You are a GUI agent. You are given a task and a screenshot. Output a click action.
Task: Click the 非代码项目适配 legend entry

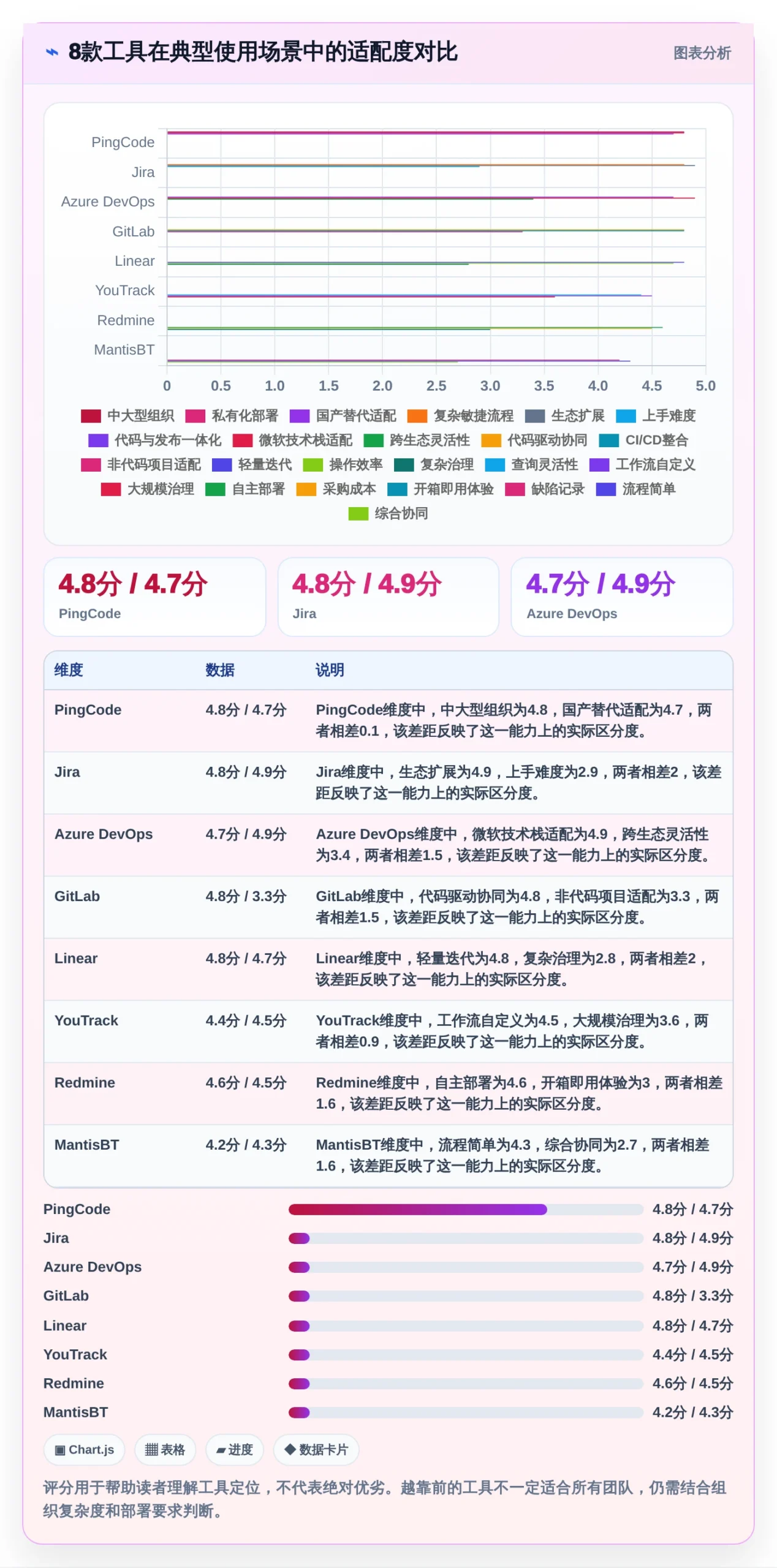click(141, 465)
